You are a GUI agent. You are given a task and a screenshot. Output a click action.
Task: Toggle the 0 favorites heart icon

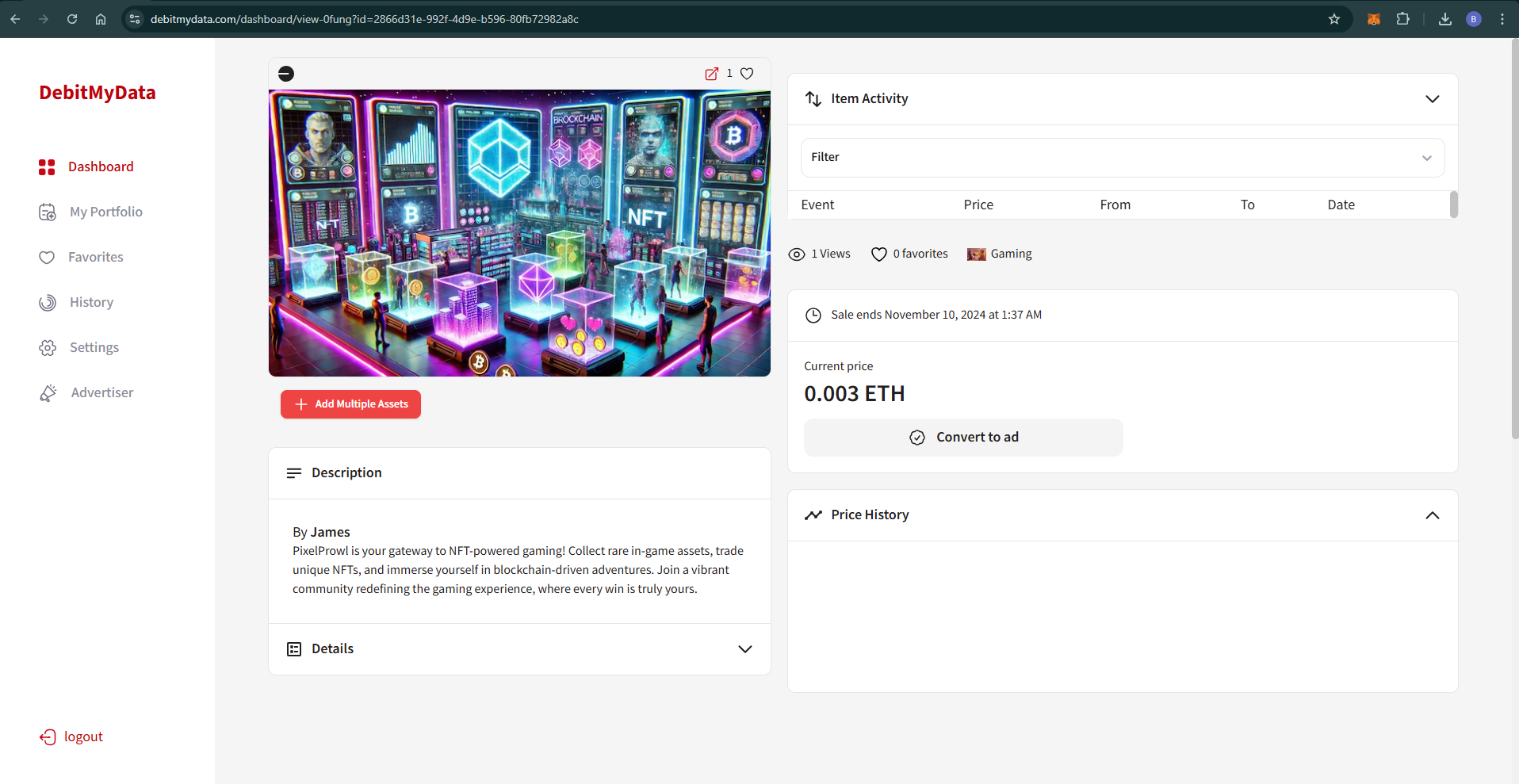point(878,254)
